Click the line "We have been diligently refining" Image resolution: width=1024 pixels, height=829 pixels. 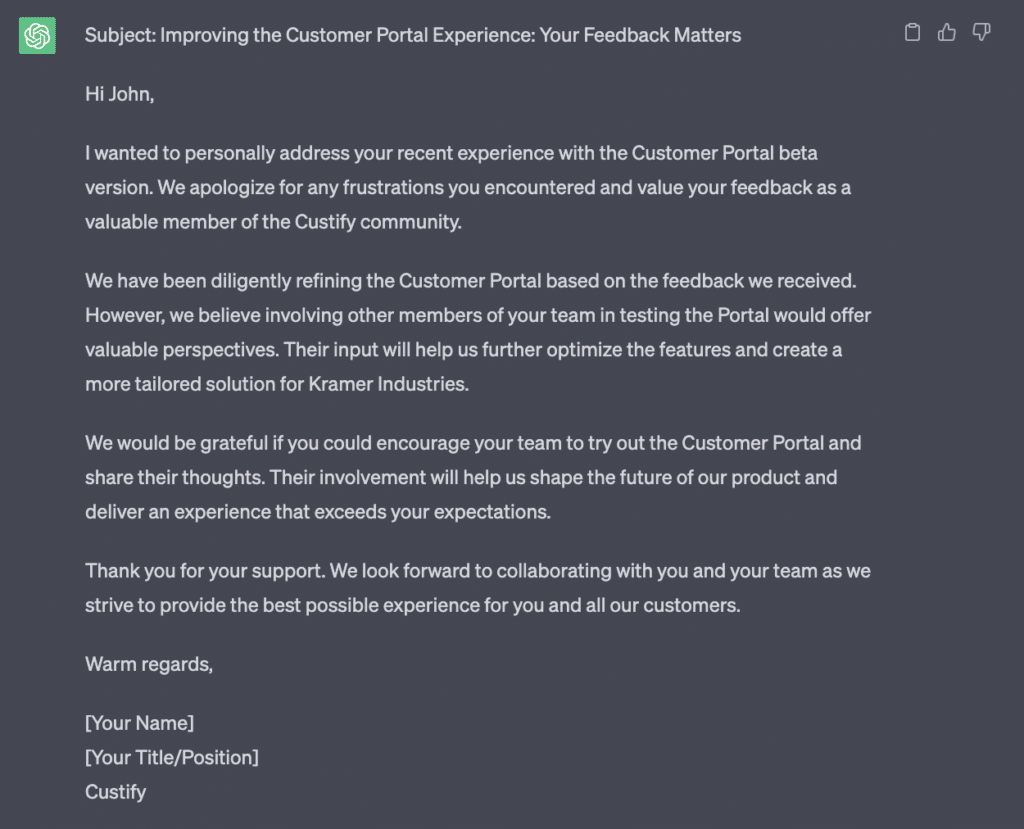click(x=470, y=281)
